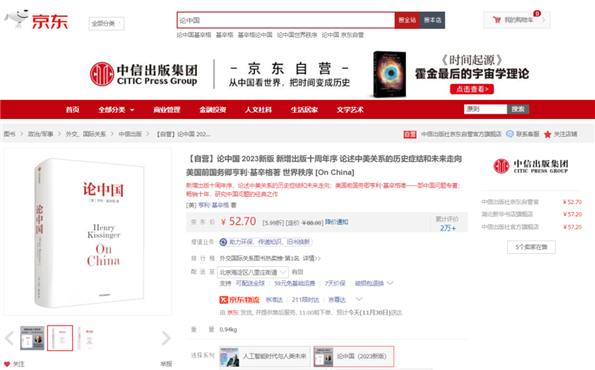
Task: Click the 破损包退换 link
Action: [369, 283]
